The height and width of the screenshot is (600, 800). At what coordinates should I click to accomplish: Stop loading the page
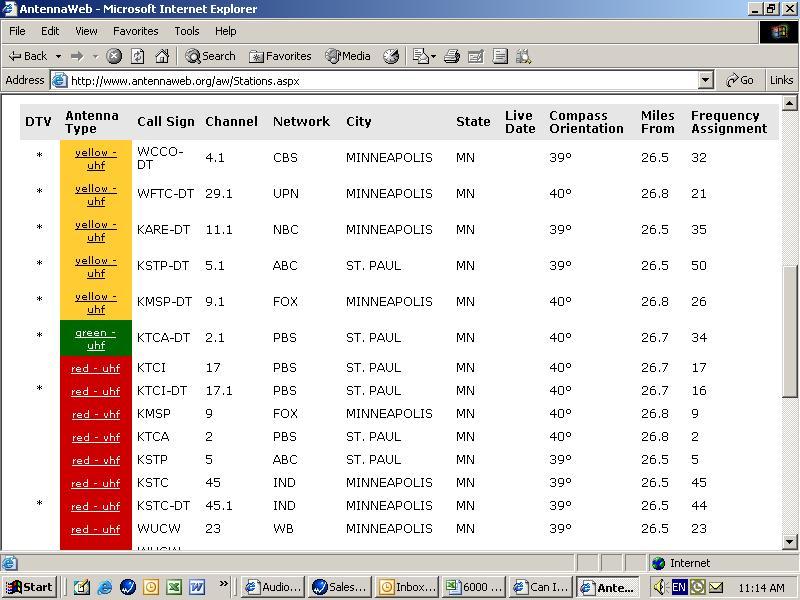[114, 56]
